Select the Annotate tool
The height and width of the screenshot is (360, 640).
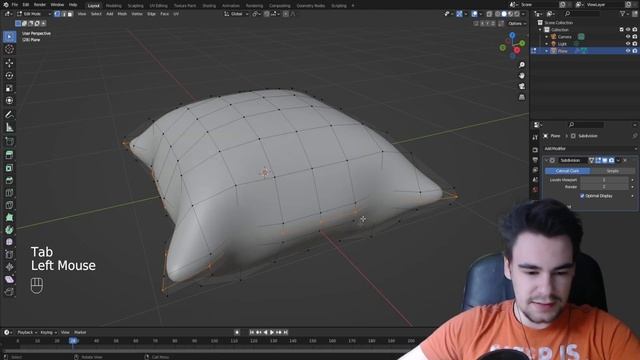click(x=9, y=115)
